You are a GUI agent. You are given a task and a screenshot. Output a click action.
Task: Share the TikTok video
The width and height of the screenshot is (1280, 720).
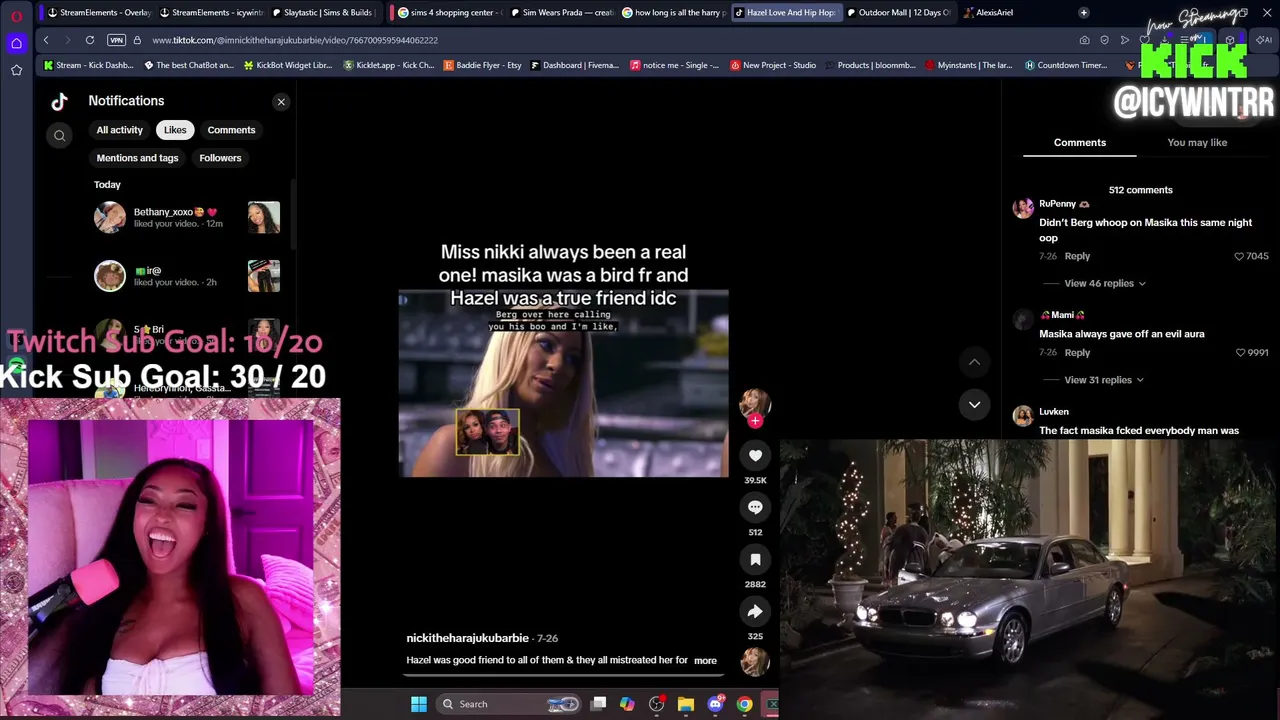pos(755,612)
